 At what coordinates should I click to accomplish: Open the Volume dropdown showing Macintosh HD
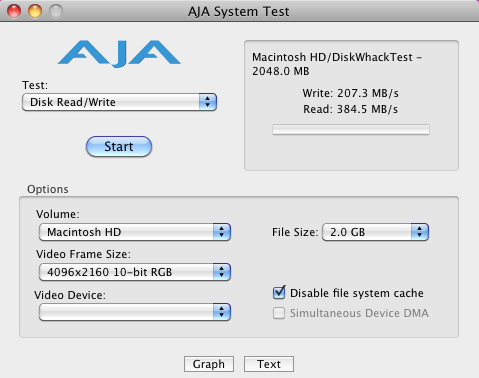[x=135, y=232]
